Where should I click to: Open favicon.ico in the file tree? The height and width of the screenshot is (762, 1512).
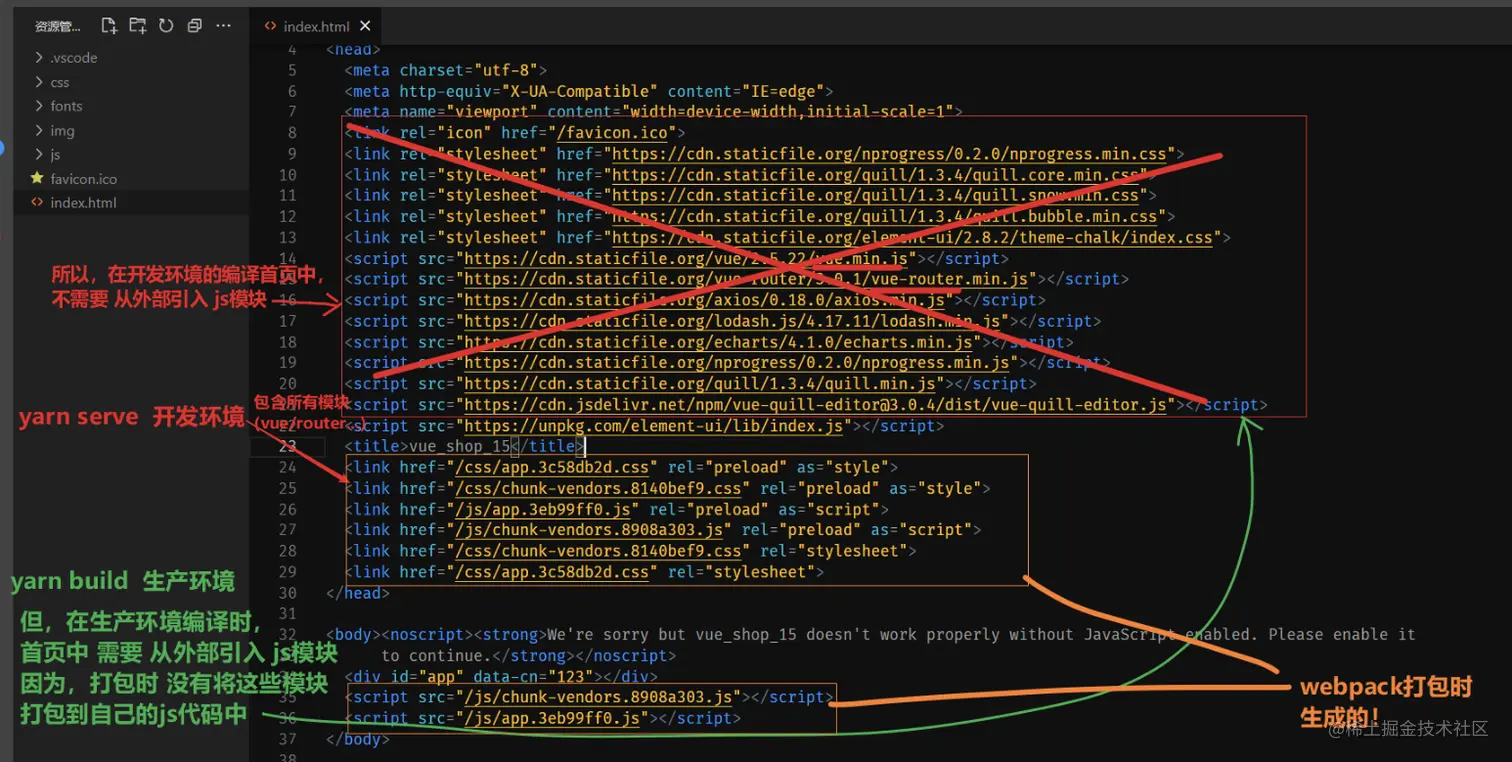tap(83, 179)
